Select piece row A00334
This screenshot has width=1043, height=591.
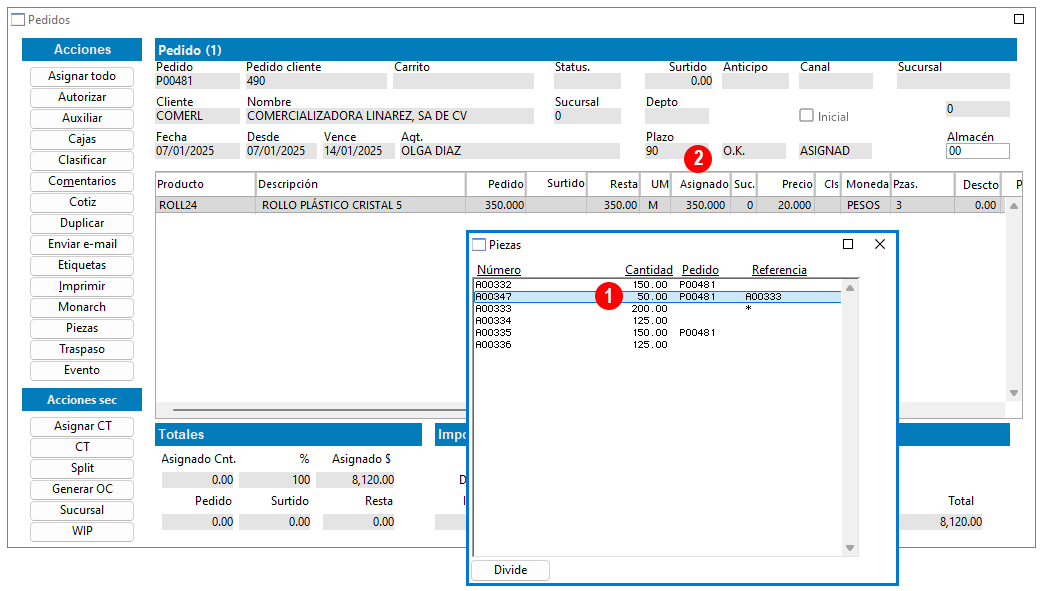(657, 321)
